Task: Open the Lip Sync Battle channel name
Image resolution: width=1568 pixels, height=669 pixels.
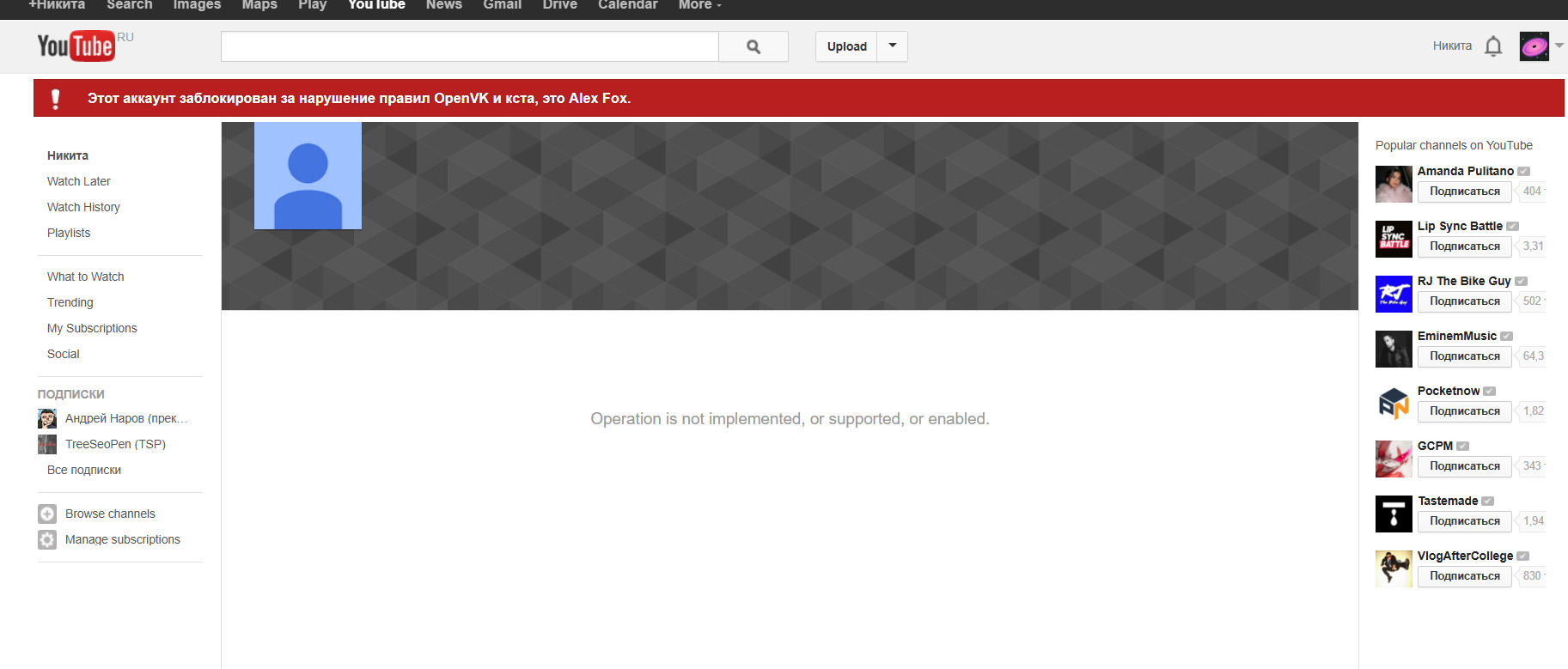Action: [x=1461, y=226]
